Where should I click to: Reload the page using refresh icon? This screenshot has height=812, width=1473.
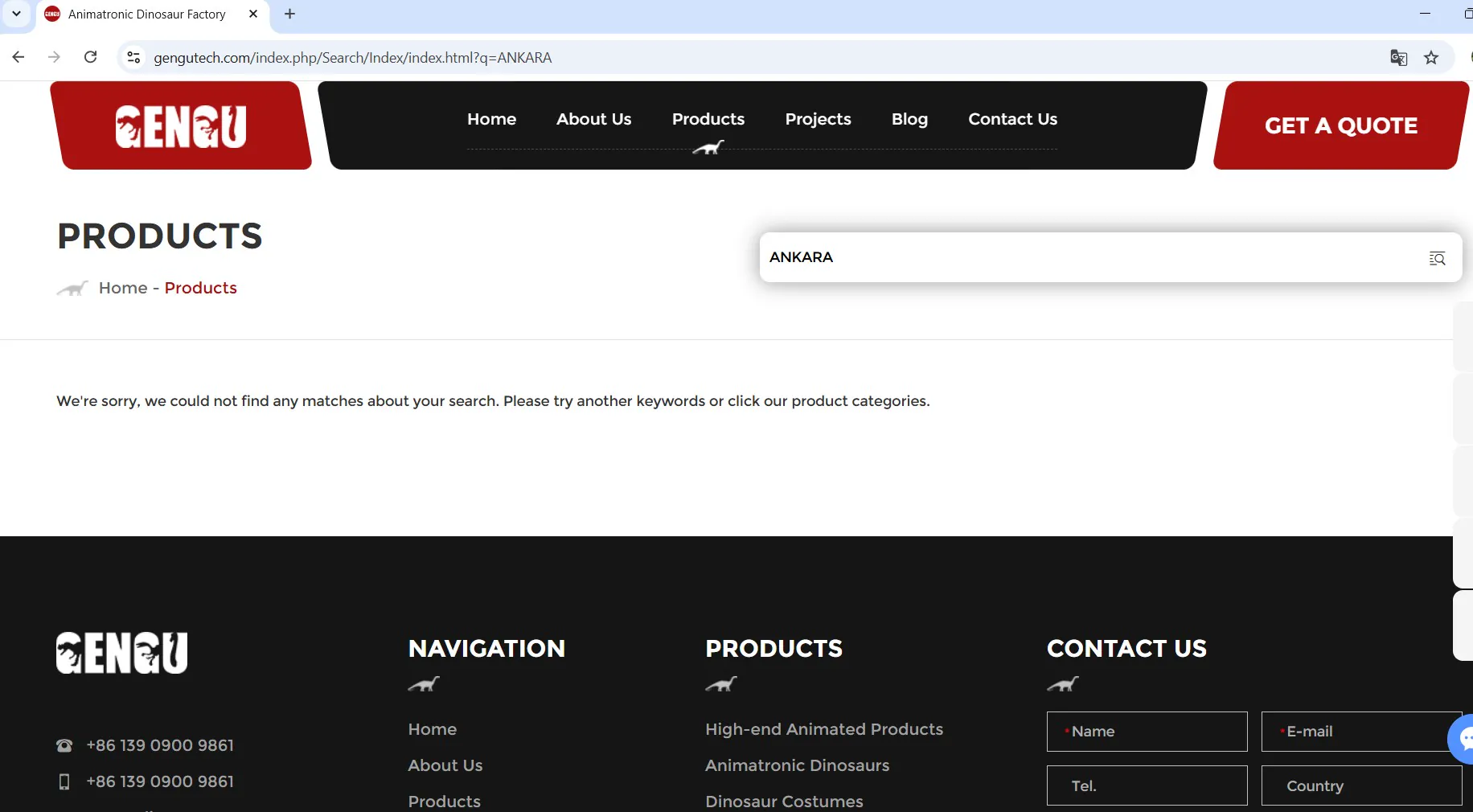coord(91,58)
